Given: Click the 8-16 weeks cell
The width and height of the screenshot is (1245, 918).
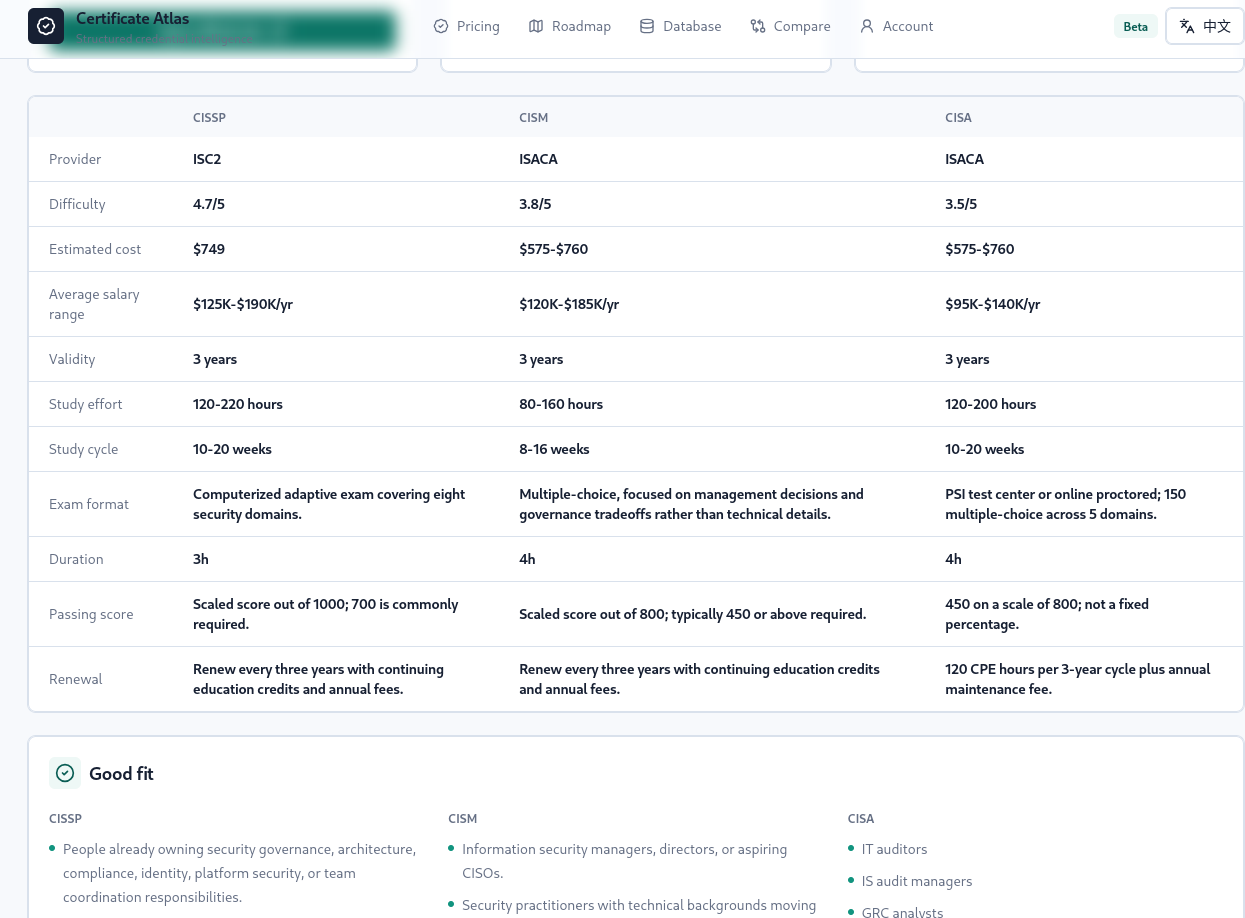Looking at the screenshot, I should click(x=554, y=449).
